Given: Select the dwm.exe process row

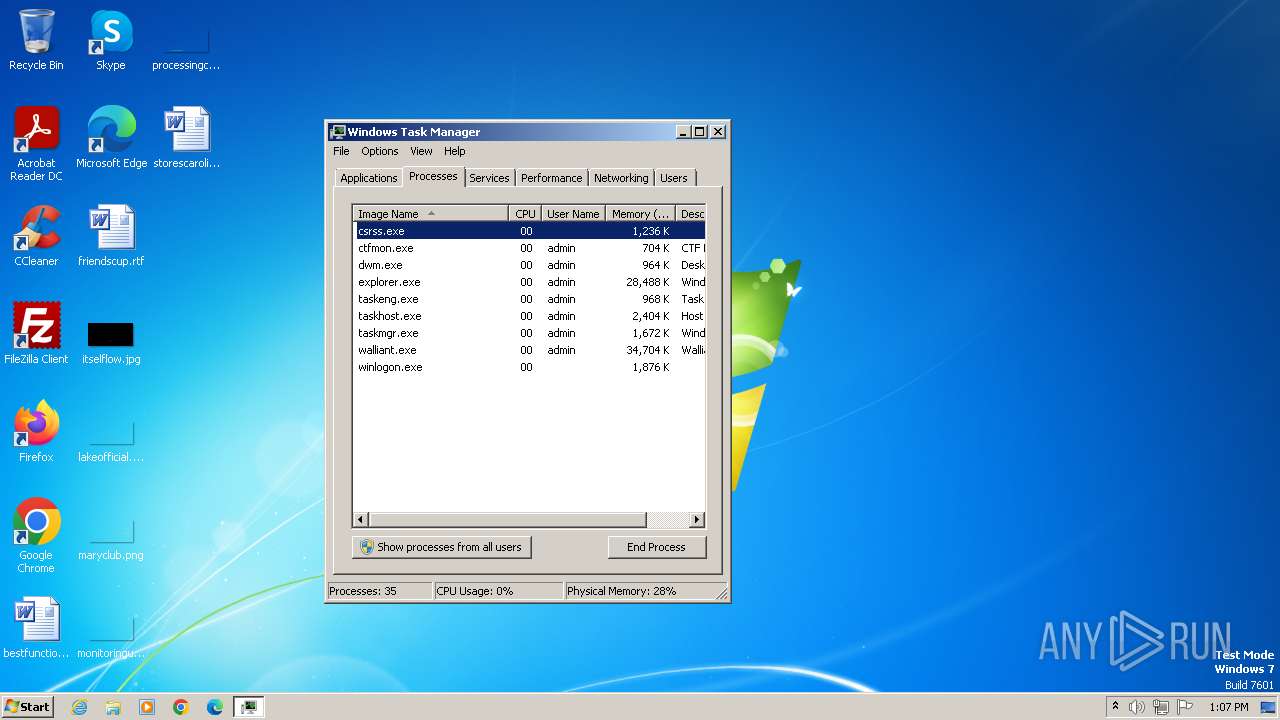Looking at the screenshot, I should click(x=529, y=265).
